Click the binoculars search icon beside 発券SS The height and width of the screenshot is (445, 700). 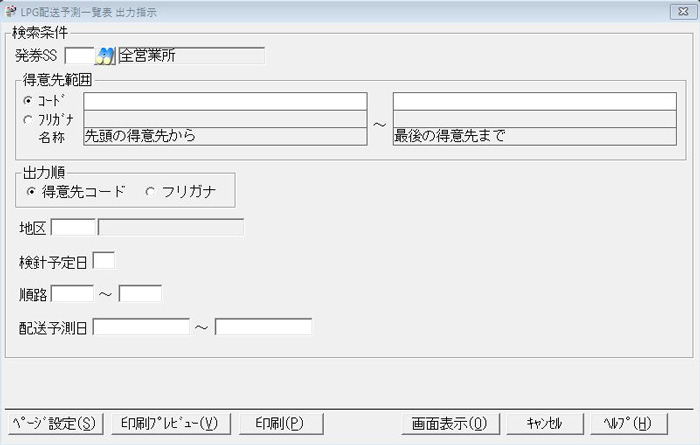coord(106,55)
